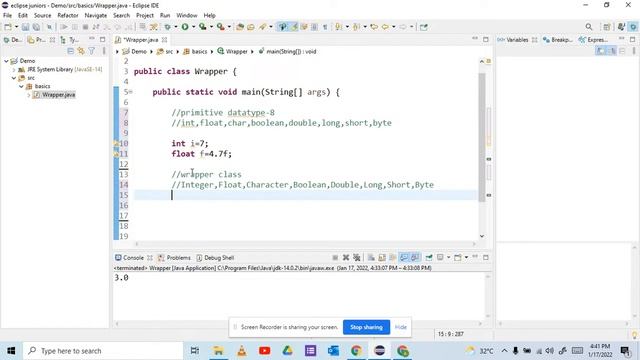Click the editor scroll-down arrow
Screen dimensions: 640x360
tap(482, 236)
